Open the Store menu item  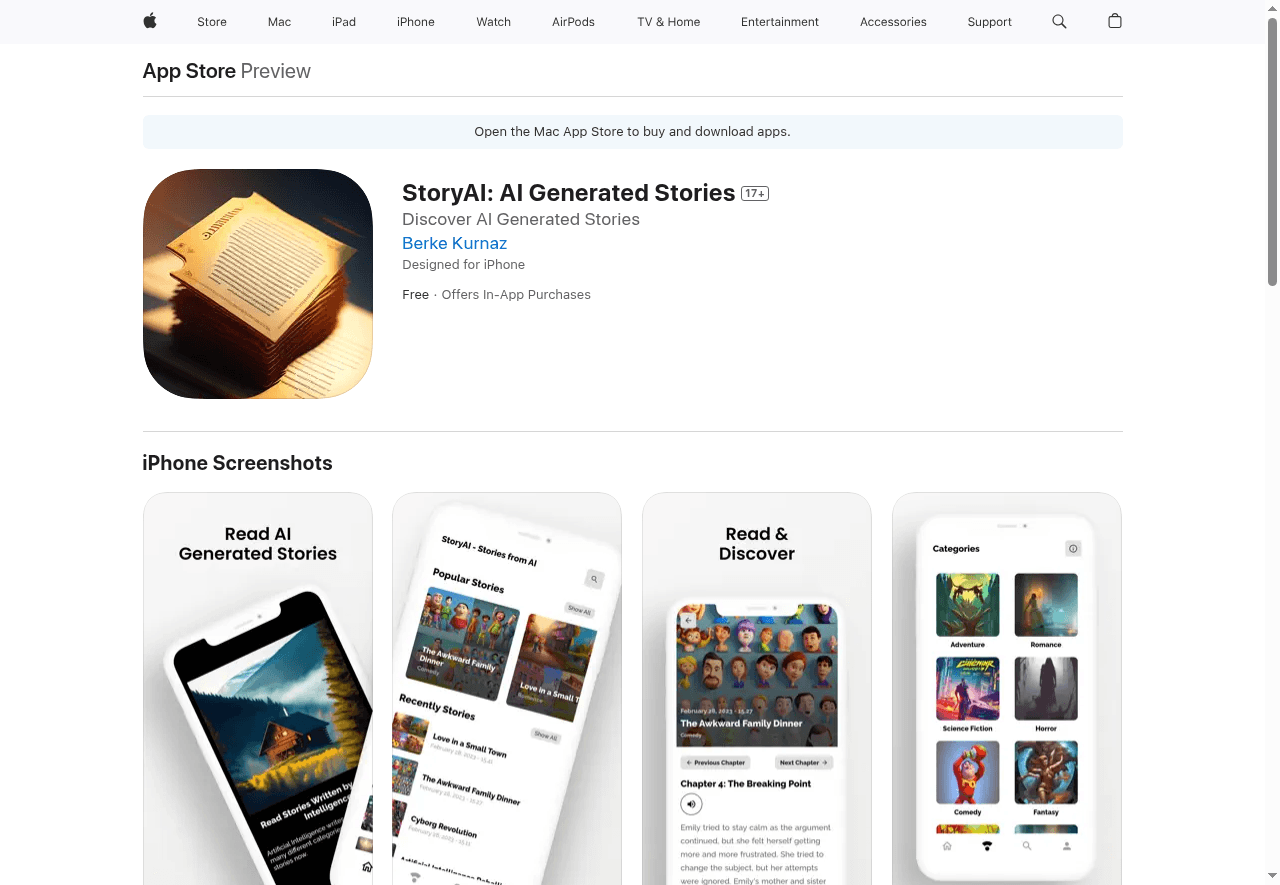pyautogui.click(x=212, y=22)
